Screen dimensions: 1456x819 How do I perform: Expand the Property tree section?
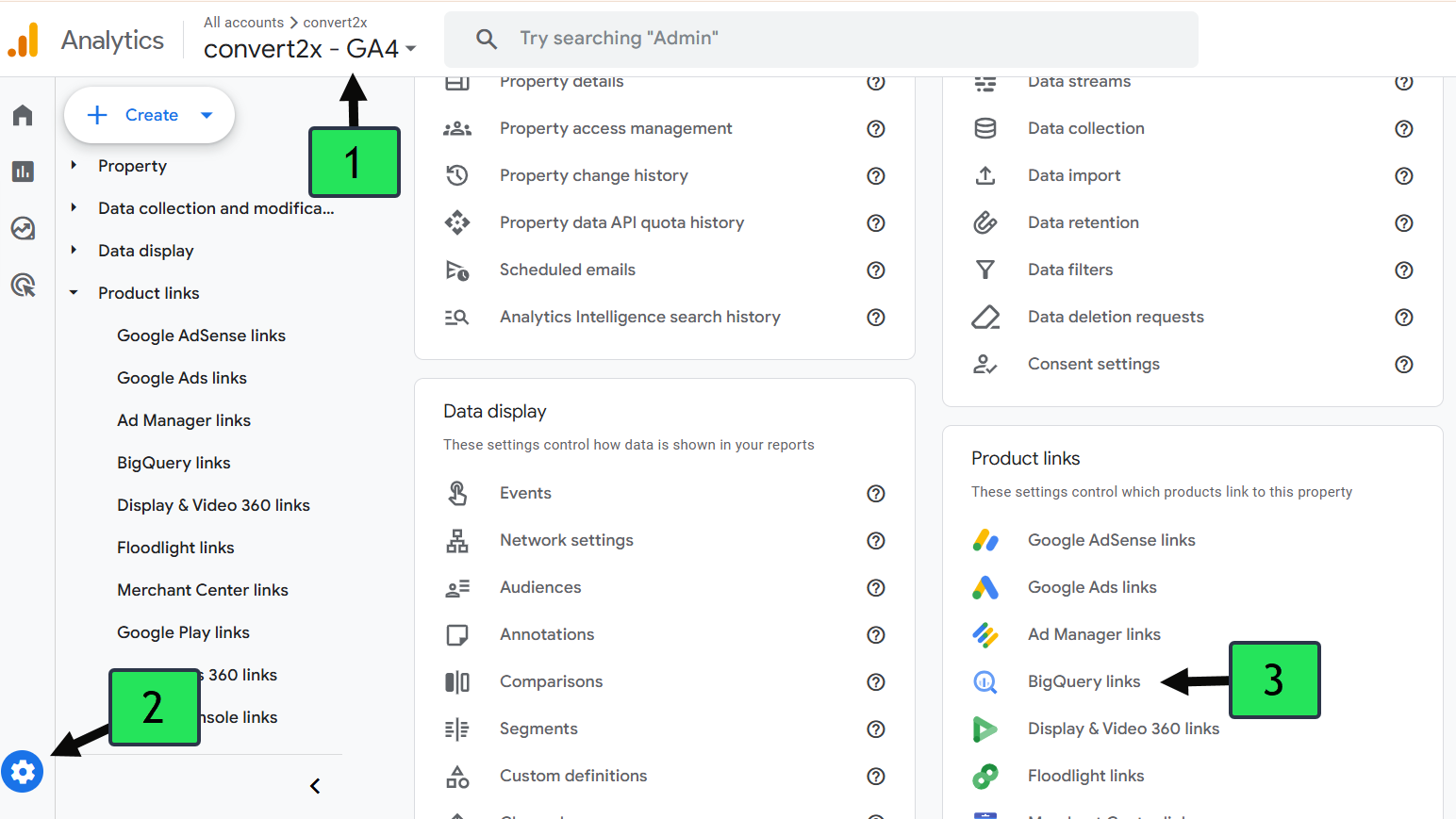click(74, 166)
